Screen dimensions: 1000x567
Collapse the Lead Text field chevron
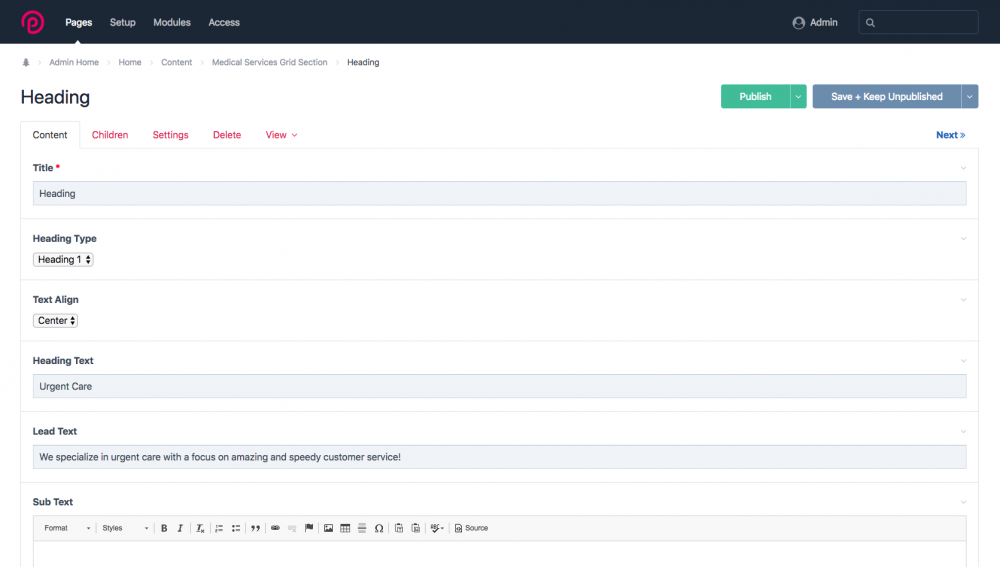pos(964,432)
